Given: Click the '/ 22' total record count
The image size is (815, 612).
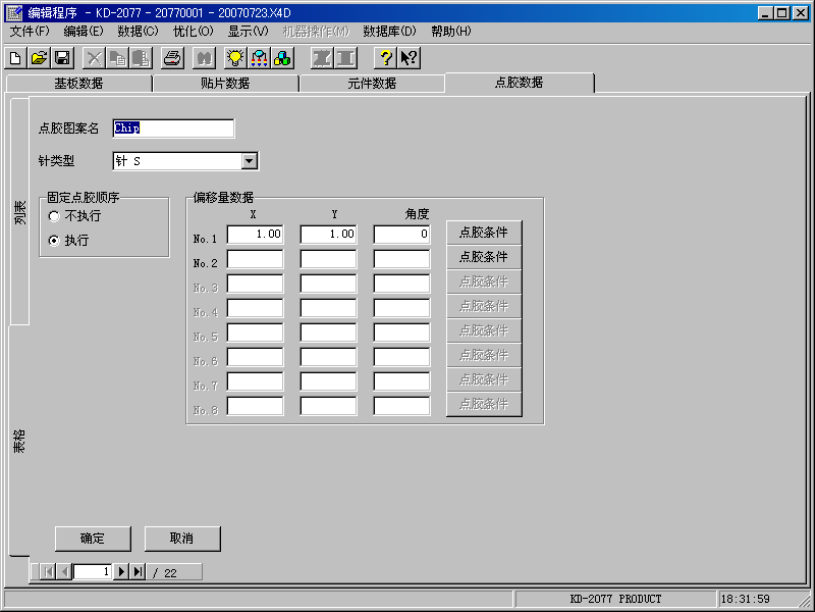Looking at the screenshot, I should [165, 572].
